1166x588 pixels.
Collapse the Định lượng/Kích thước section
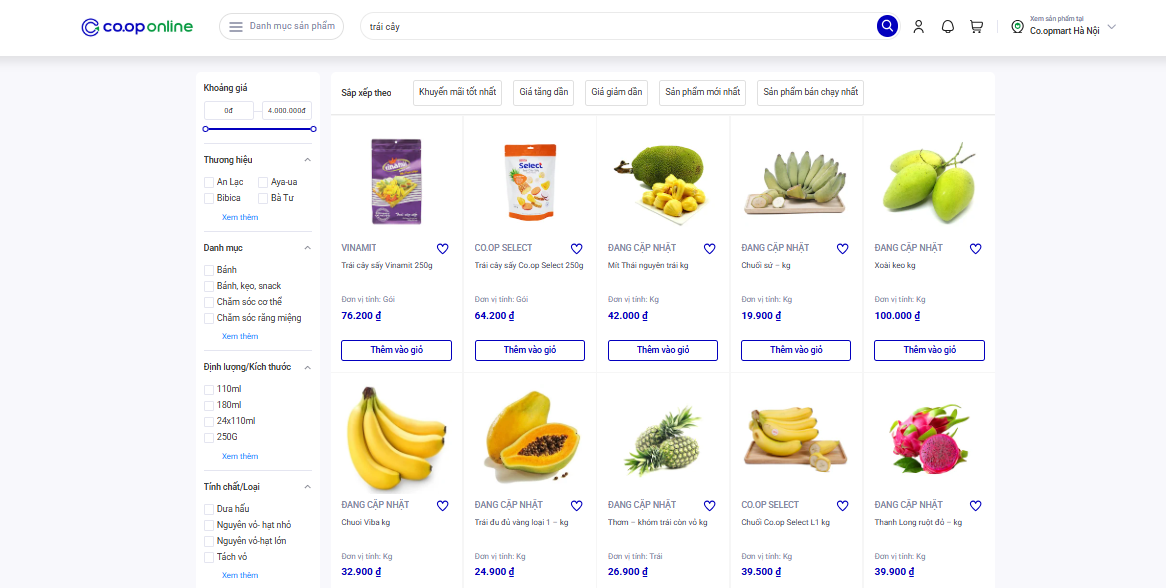tap(307, 367)
